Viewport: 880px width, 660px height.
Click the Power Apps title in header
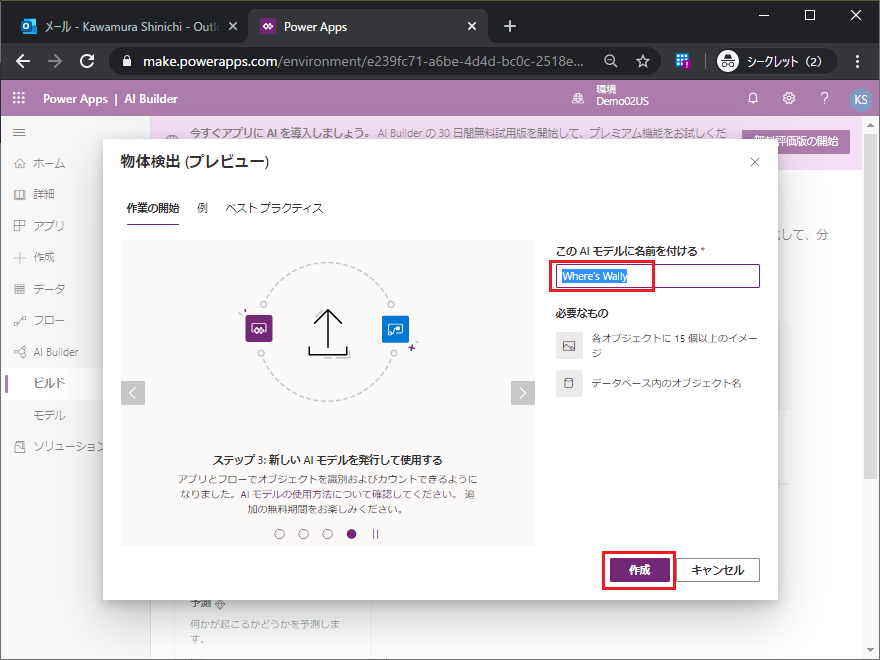tap(75, 99)
